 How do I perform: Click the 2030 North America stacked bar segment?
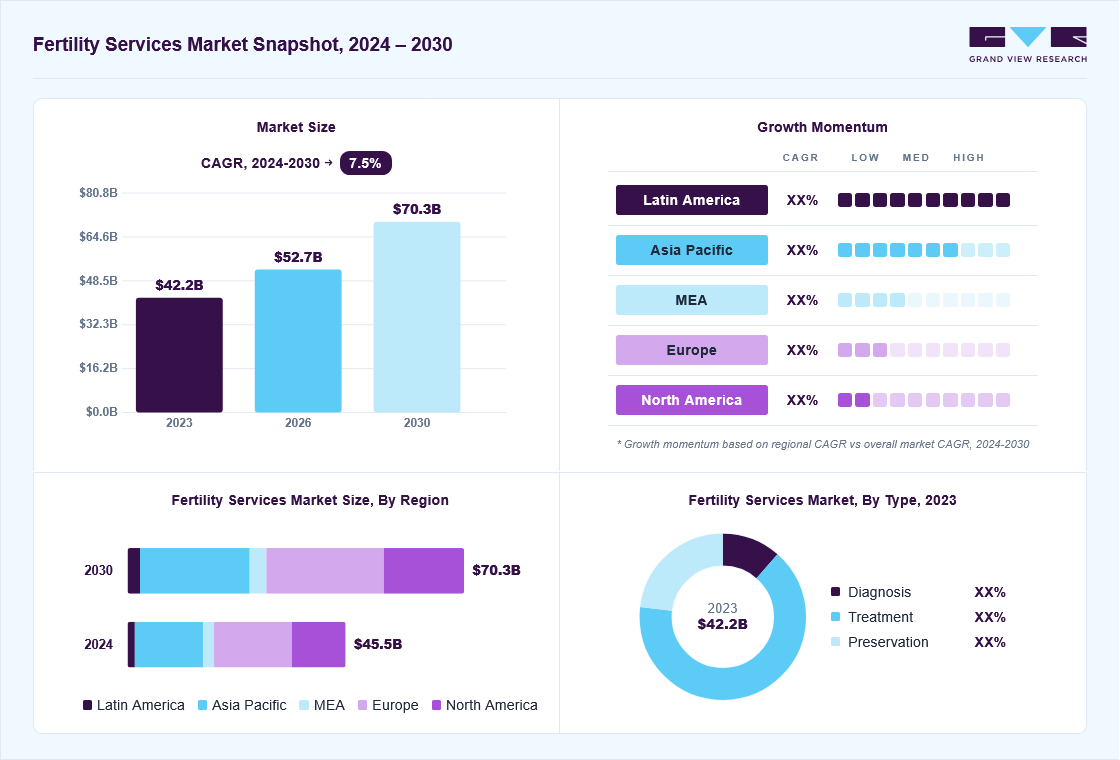point(424,571)
